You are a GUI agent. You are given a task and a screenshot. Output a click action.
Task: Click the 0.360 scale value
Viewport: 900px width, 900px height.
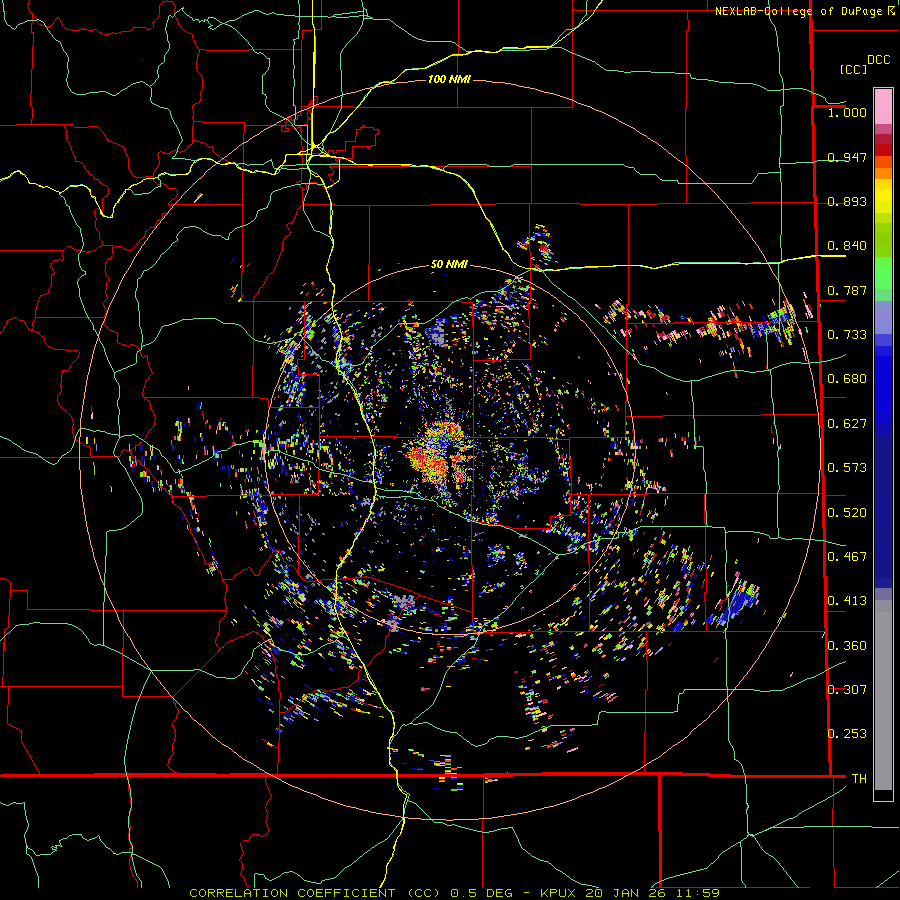[x=847, y=646]
